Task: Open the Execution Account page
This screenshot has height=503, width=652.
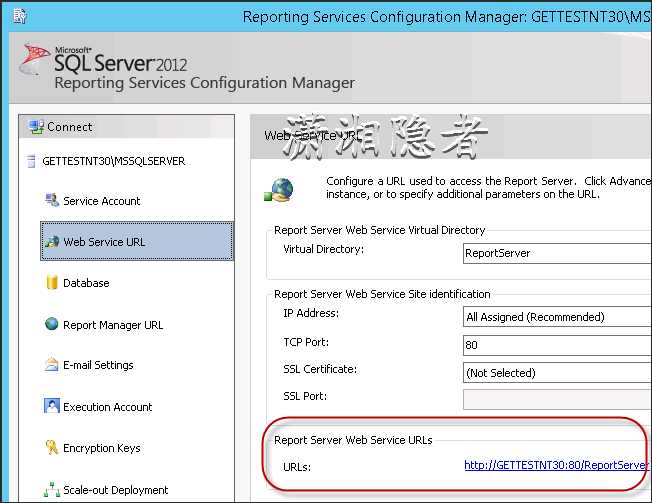Action: 107,407
